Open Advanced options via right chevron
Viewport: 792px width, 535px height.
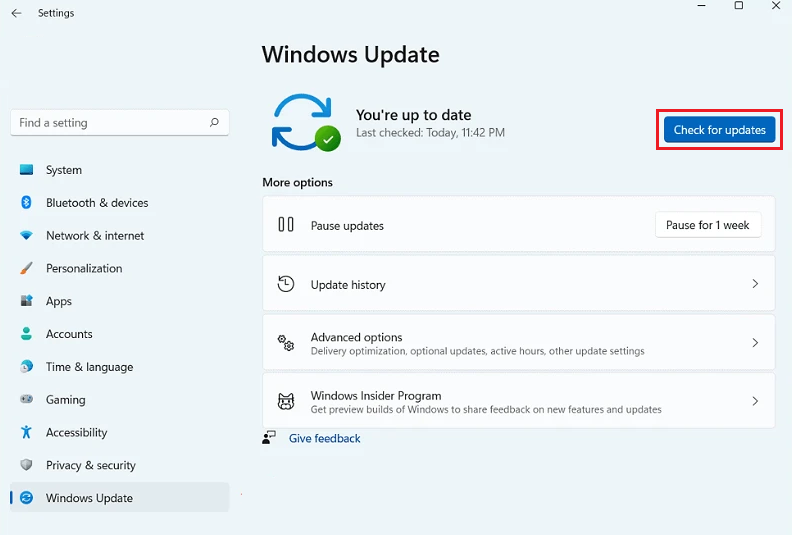[755, 343]
